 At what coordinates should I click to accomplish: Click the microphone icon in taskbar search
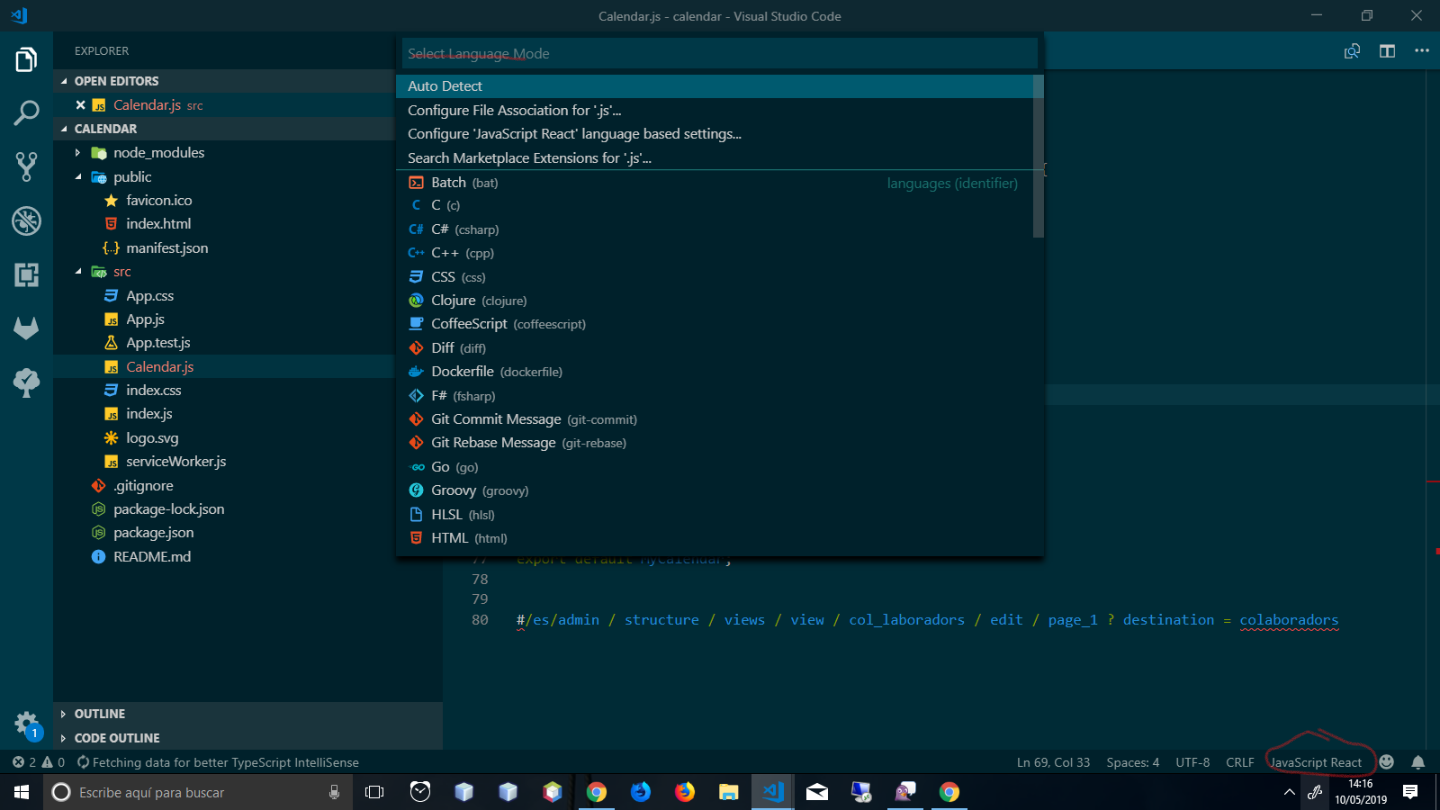pyautogui.click(x=334, y=792)
